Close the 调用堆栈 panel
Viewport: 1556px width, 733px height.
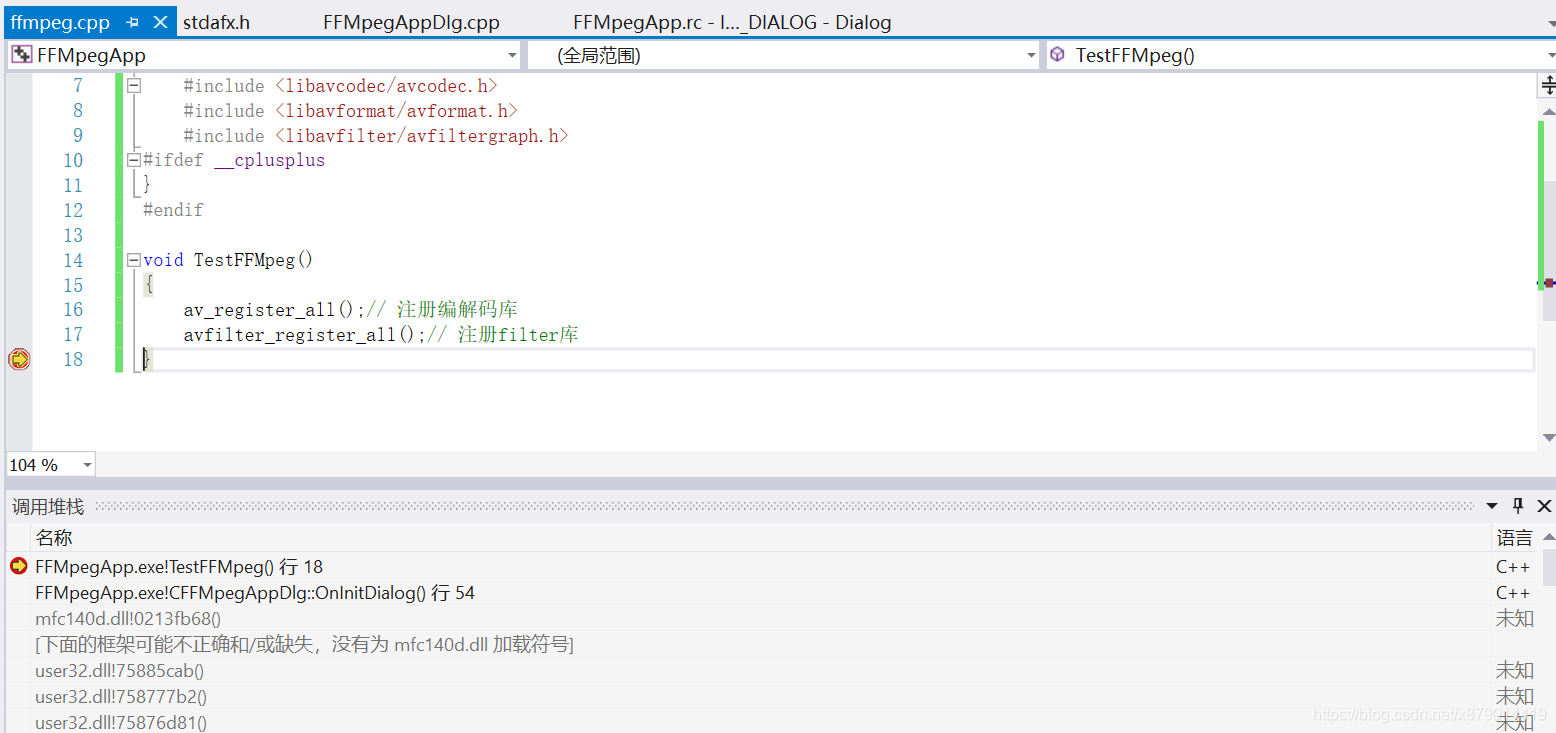point(1544,506)
